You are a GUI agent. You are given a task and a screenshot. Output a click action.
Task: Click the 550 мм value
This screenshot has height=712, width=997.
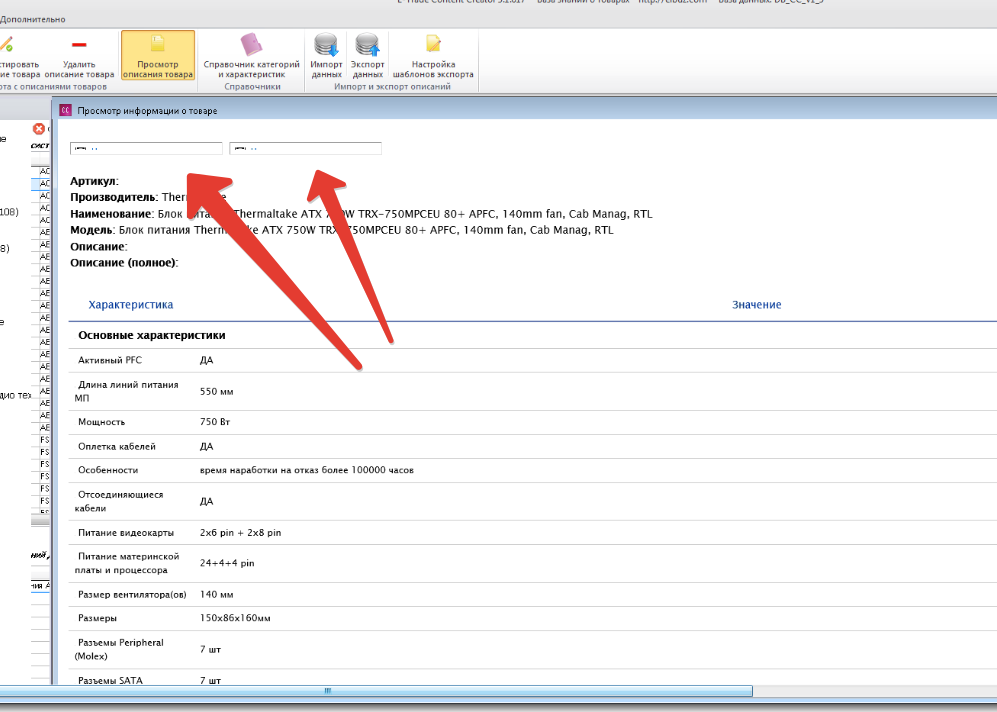[216, 392]
